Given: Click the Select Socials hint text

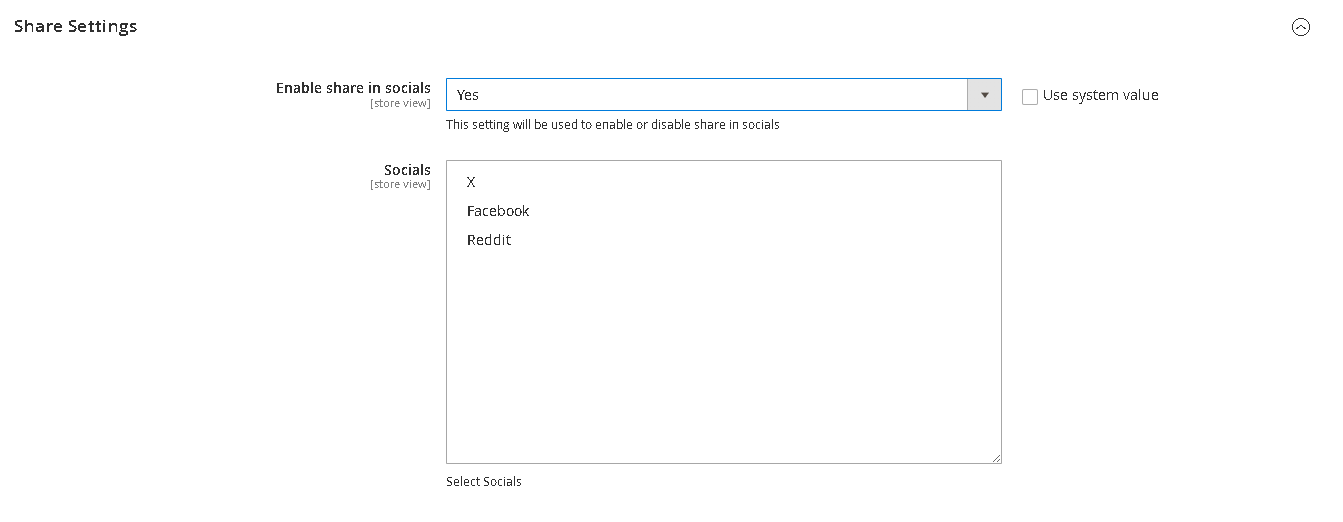Looking at the screenshot, I should click(x=484, y=482).
